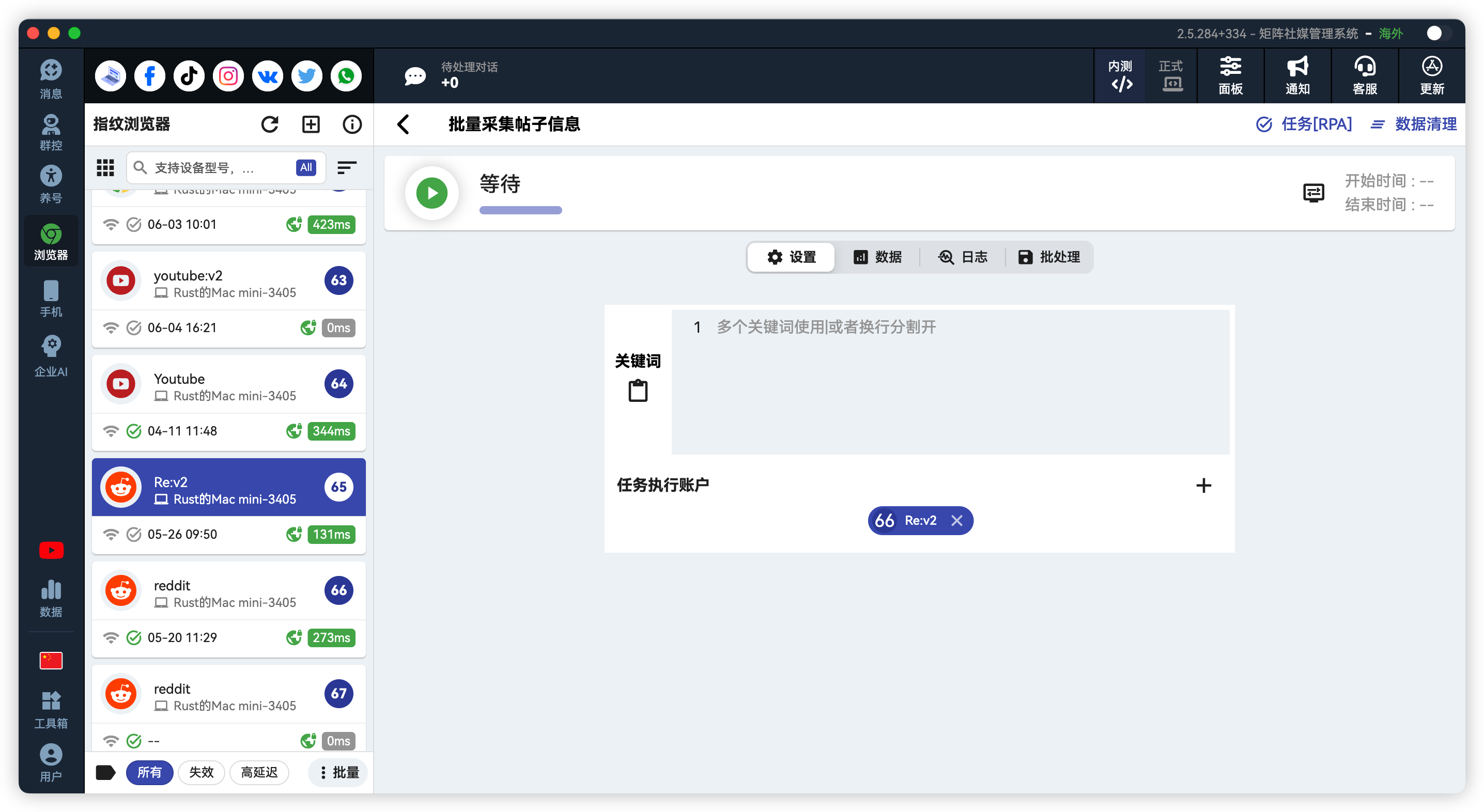This screenshot has width=1484, height=812.
Task: Go back with the left arrow
Action: click(x=403, y=124)
